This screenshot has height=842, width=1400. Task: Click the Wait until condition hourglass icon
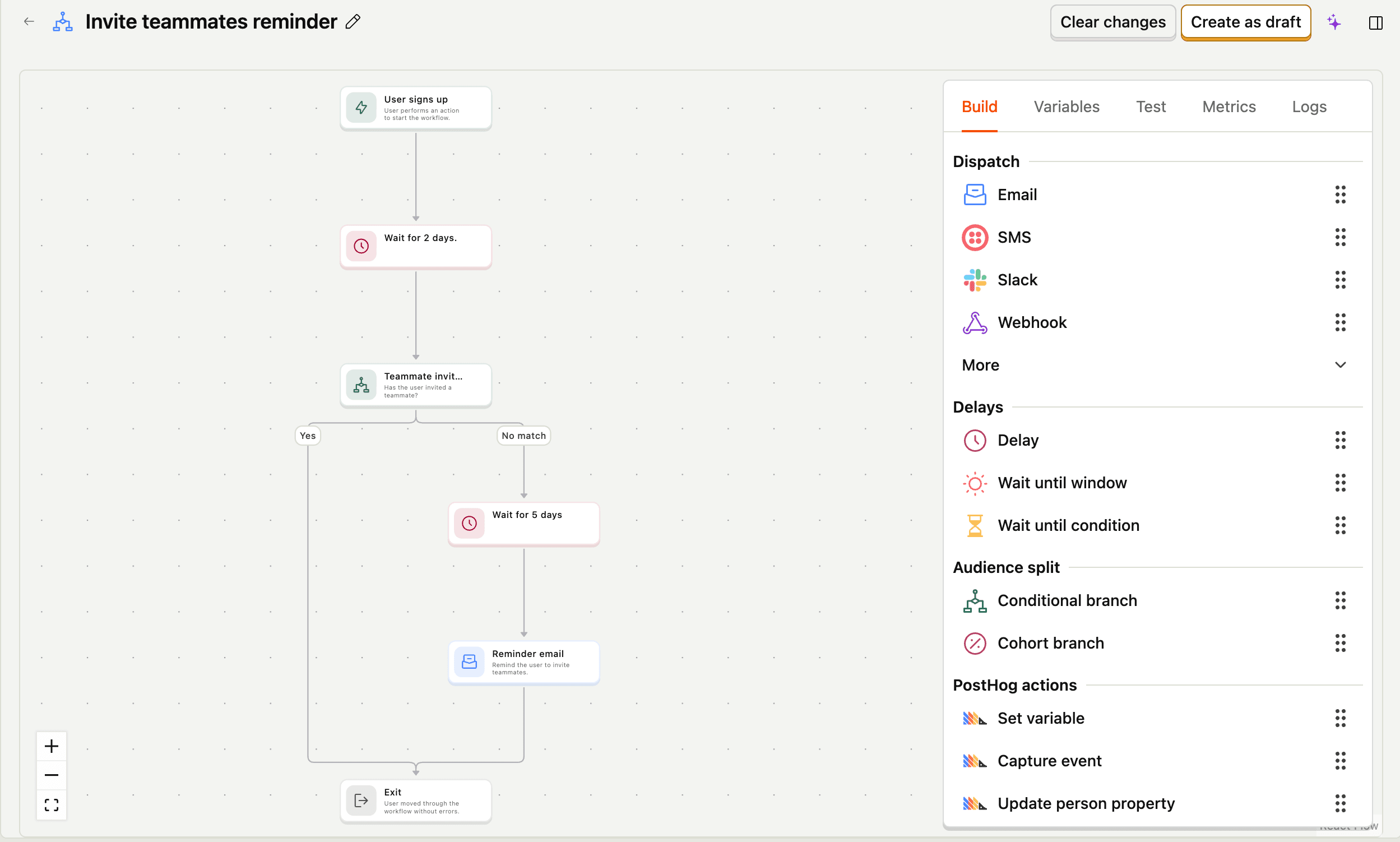pos(974,525)
